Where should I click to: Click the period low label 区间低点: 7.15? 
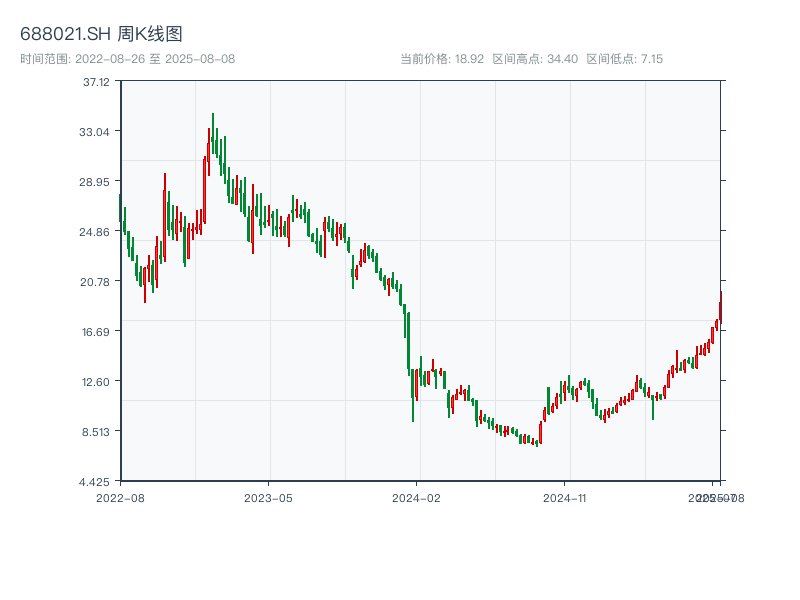point(624,59)
